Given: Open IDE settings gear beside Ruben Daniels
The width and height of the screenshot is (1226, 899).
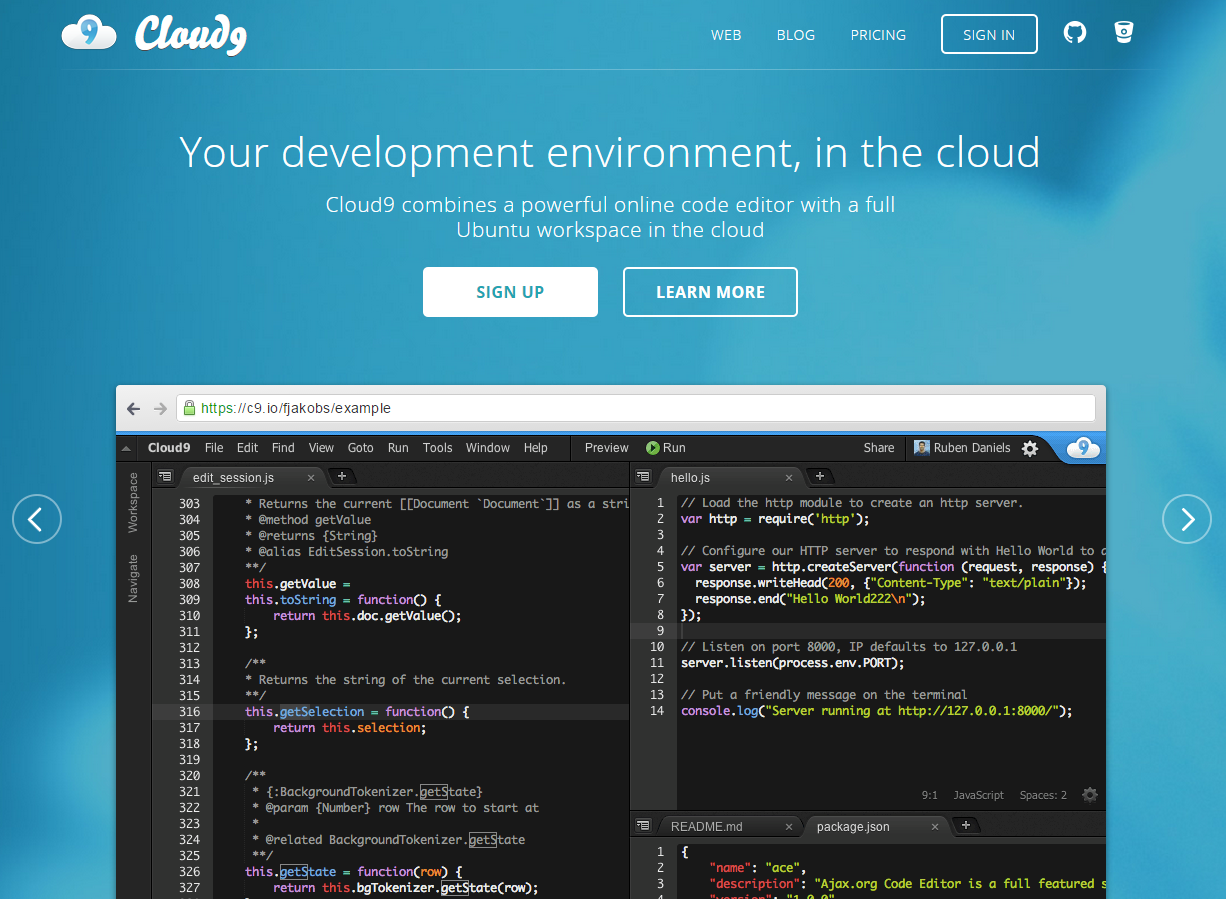Looking at the screenshot, I should pyautogui.click(x=1030, y=448).
